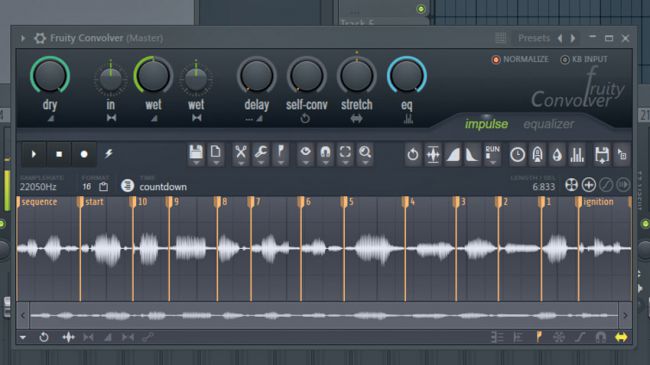The height and width of the screenshot is (365, 650).
Task: Toggle the orange marker flag button
Action: (x=538, y=337)
